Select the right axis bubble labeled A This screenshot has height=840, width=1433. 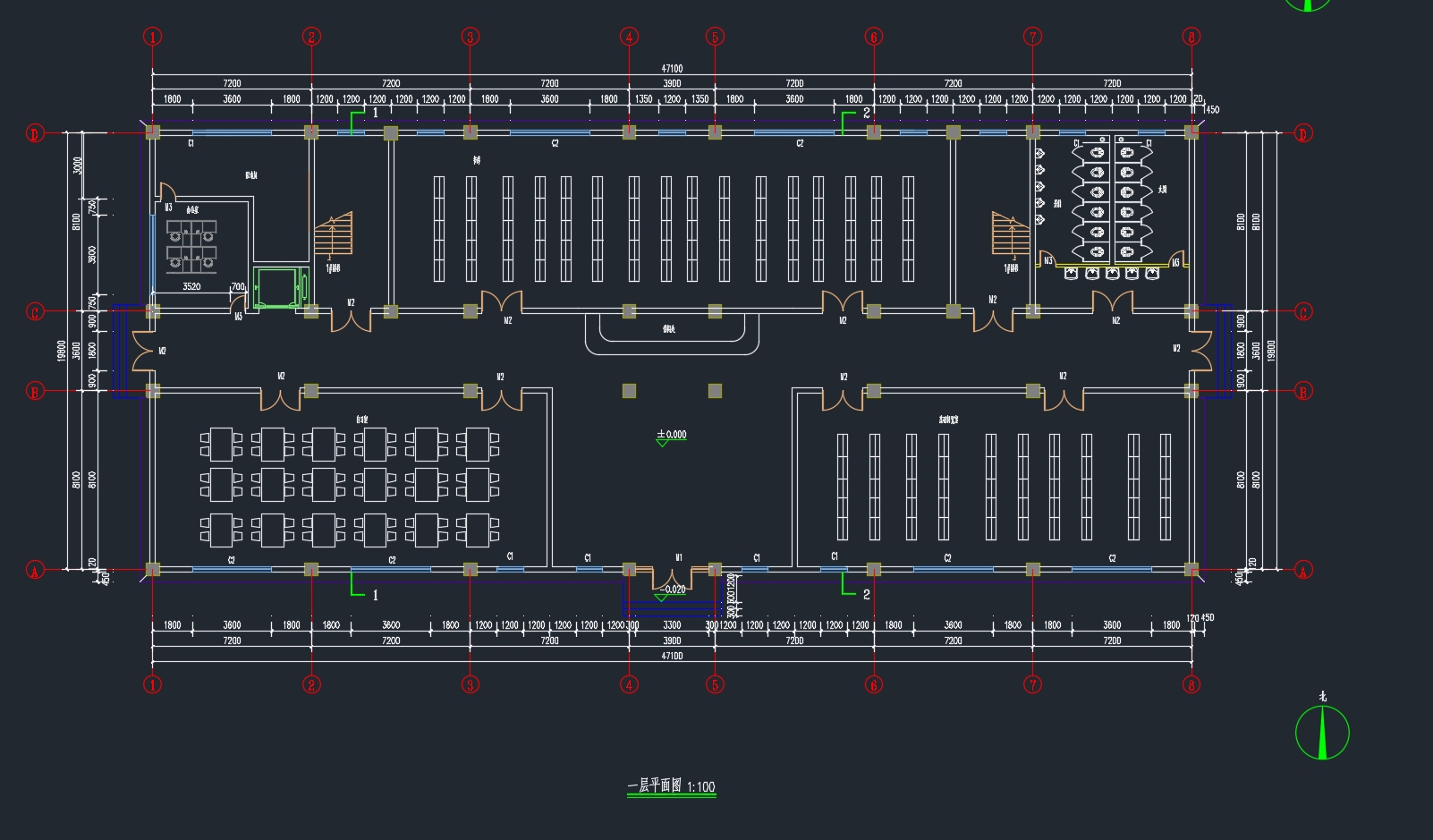pyautogui.click(x=1302, y=570)
